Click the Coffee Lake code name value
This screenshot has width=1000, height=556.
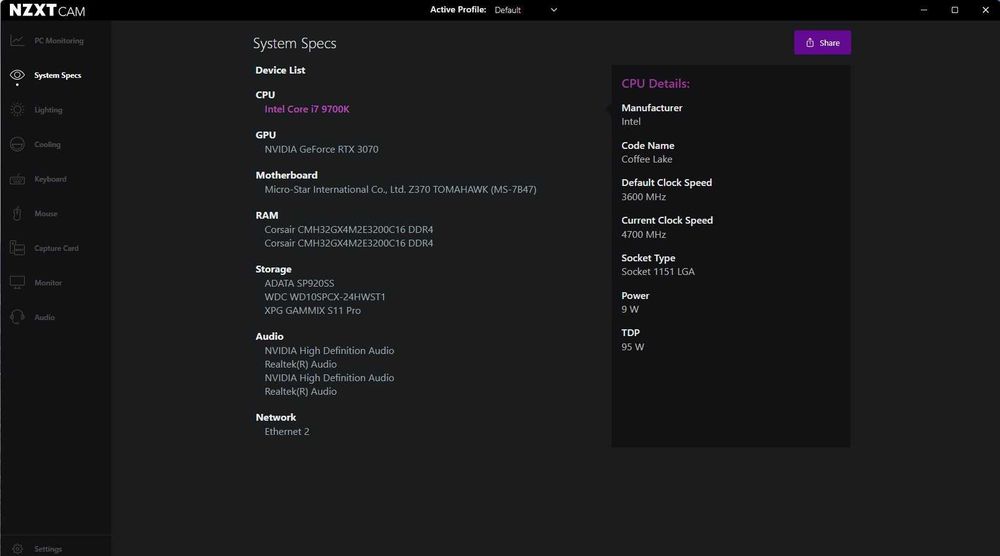pos(647,159)
